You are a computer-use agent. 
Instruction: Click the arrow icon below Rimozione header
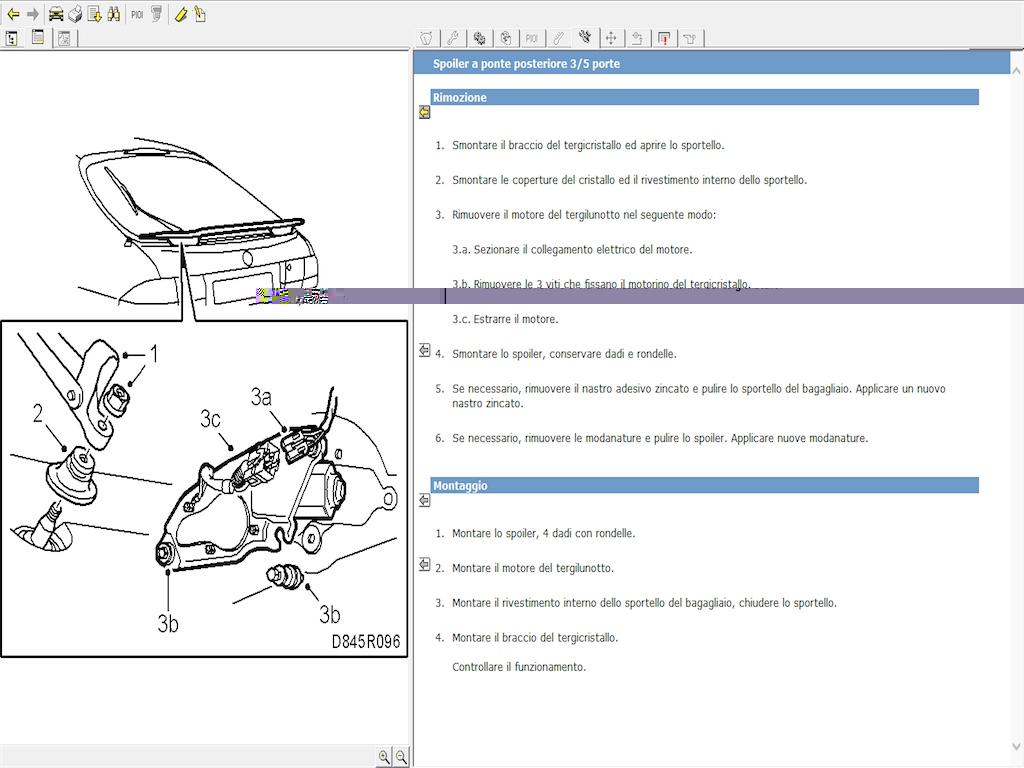click(424, 113)
